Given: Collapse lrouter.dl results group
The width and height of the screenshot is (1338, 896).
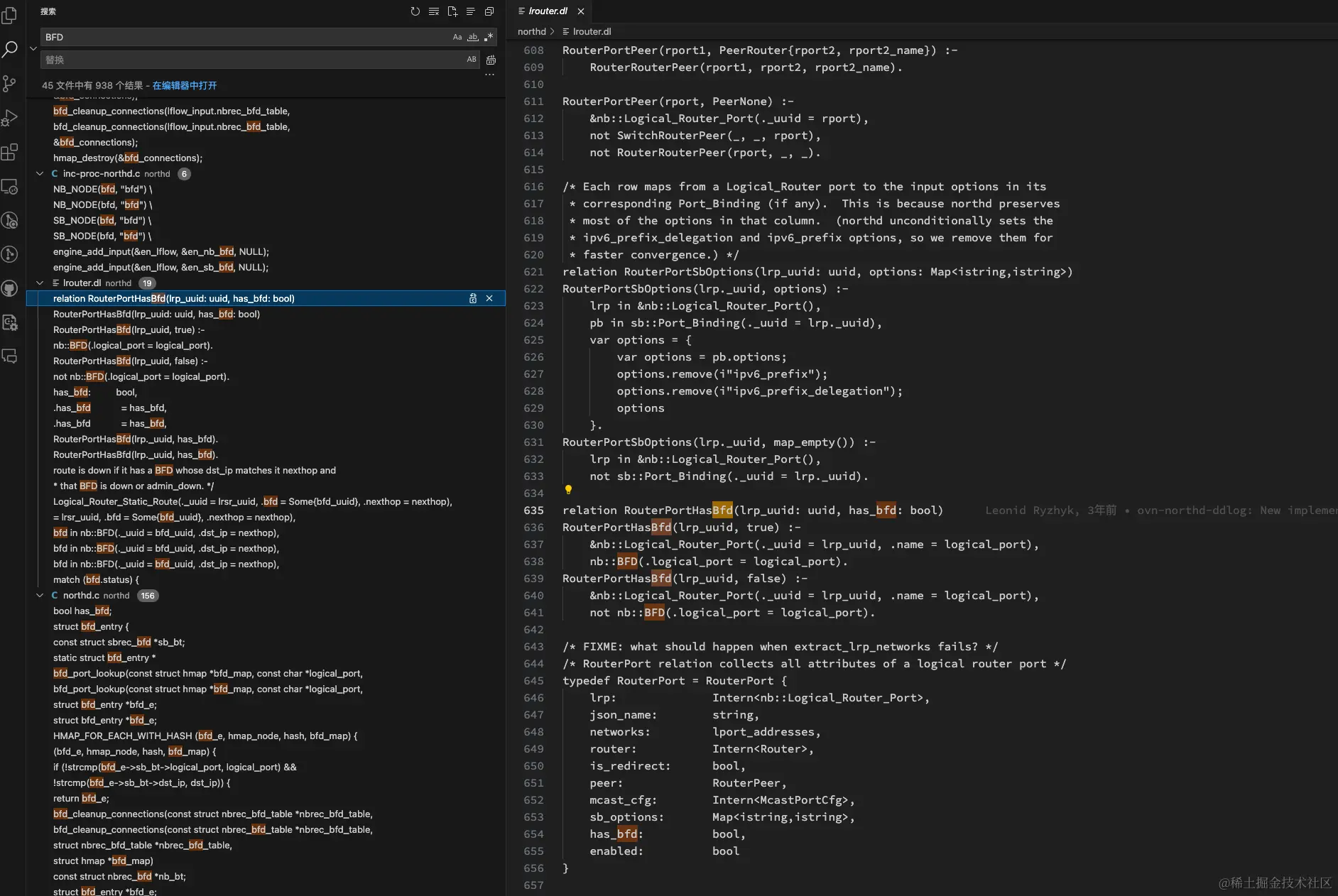Looking at the screenshot, I should tap(40, 283).
